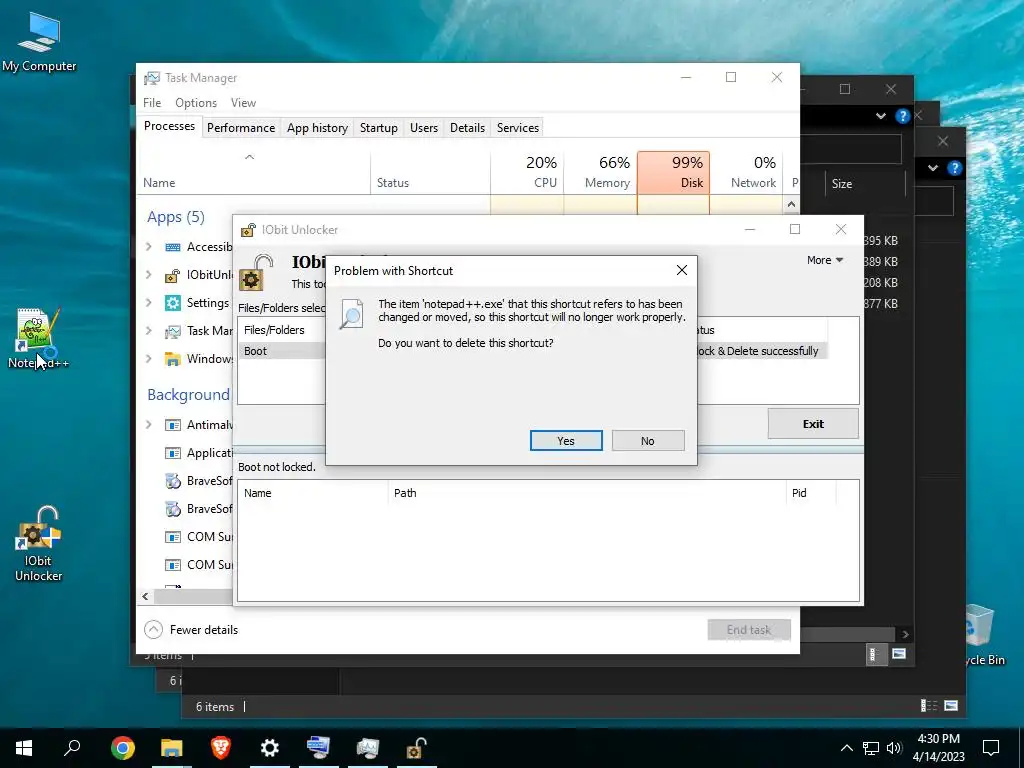This screenshot has width=1024, height=768.
Task: Expand the Accessibility app row
Action: tap(149, 247)
